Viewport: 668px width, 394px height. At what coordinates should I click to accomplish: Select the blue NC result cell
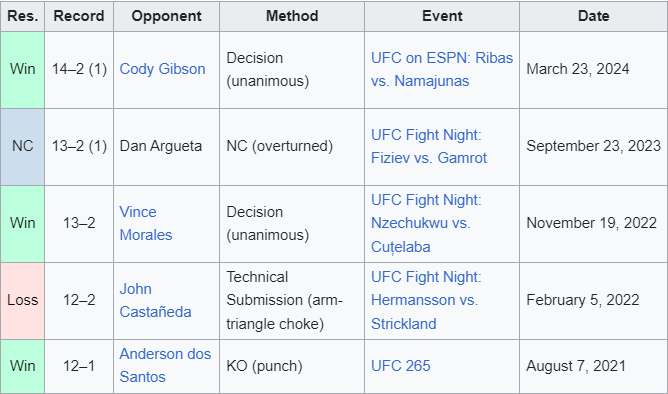[23, 147]
